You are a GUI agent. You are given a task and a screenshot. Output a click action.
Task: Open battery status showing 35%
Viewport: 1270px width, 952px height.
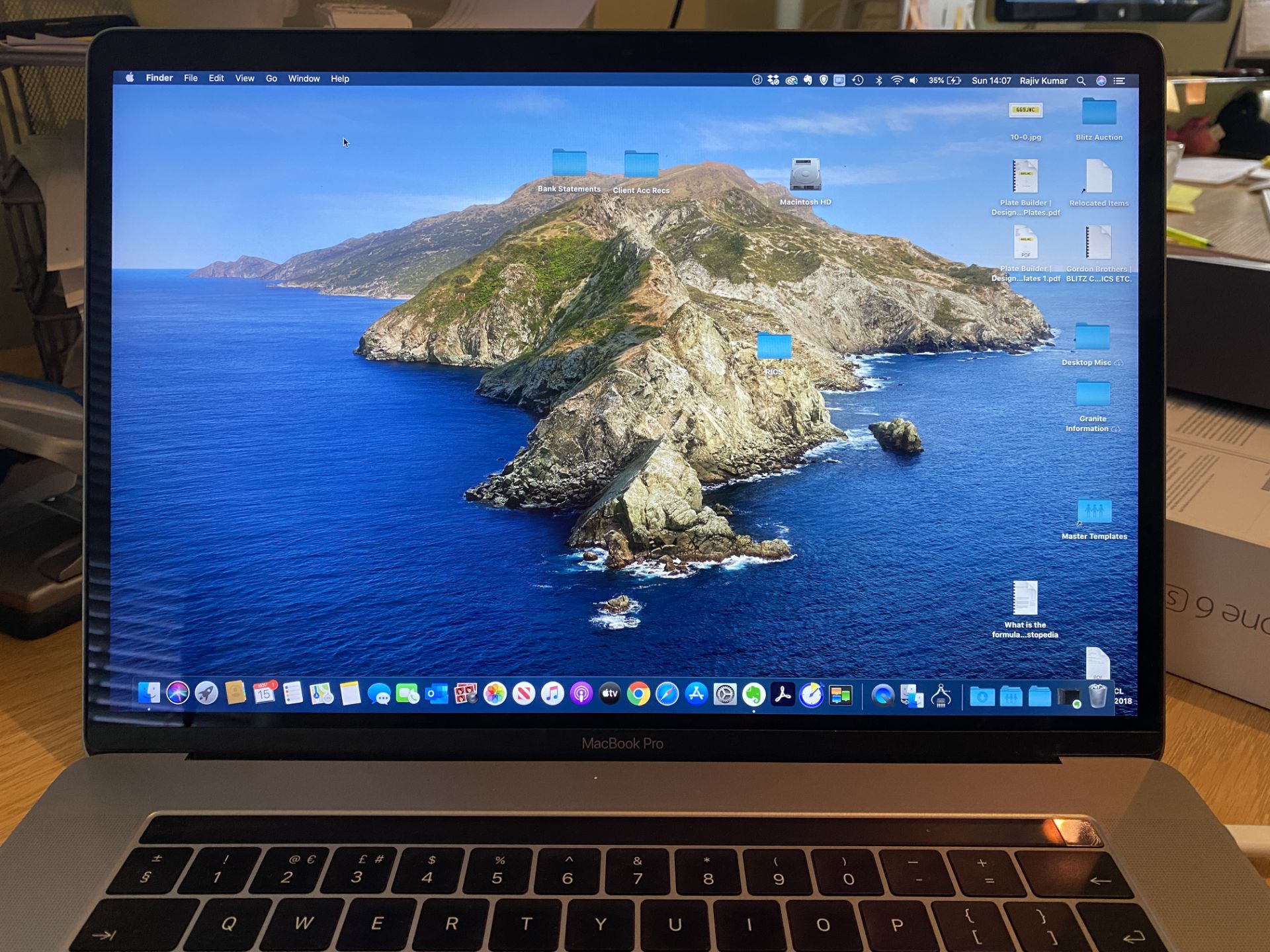(x=945, y=81)
